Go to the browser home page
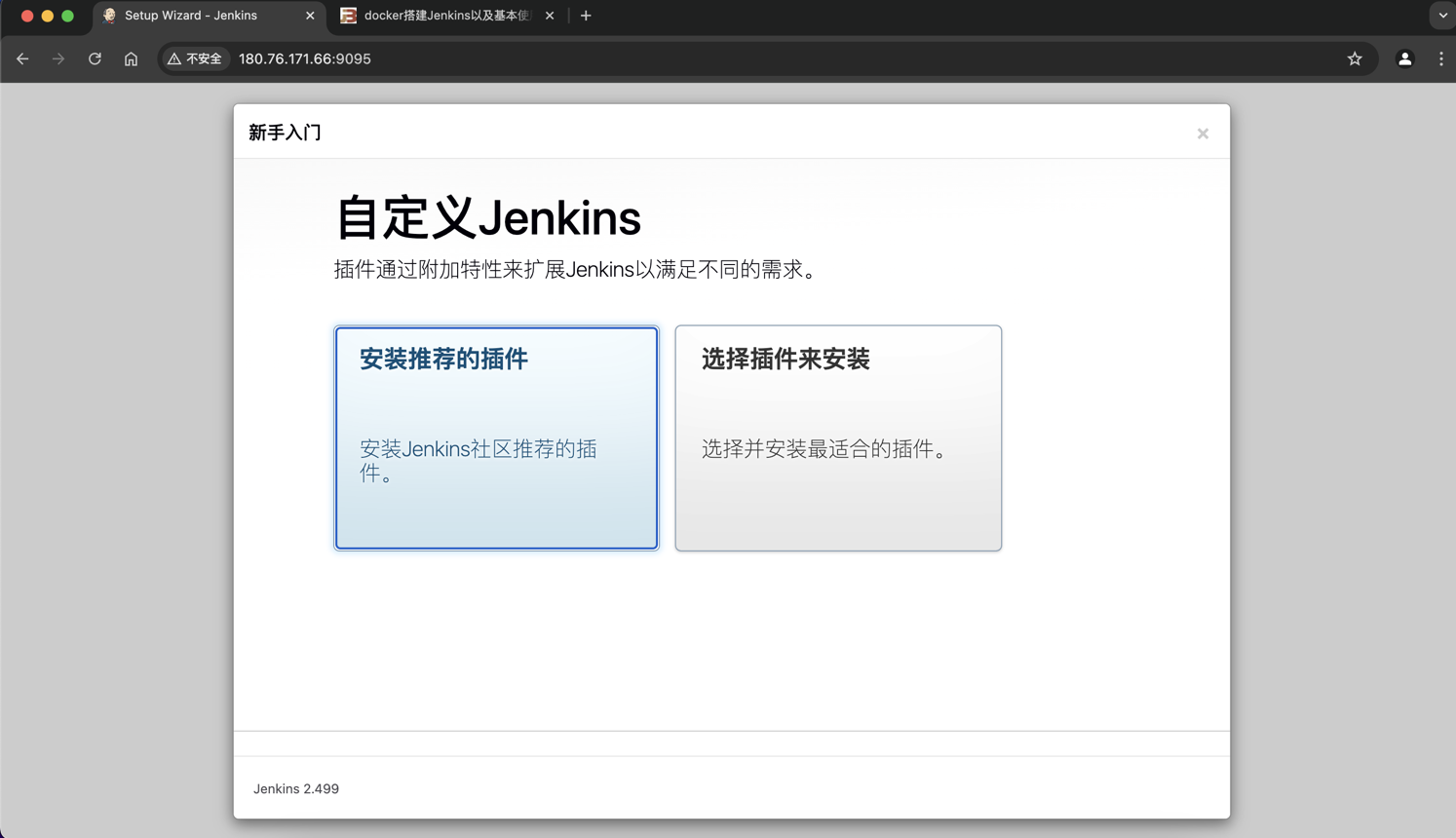The height and width of the screenshot is (838, 1456). click(x=131, y=58)
